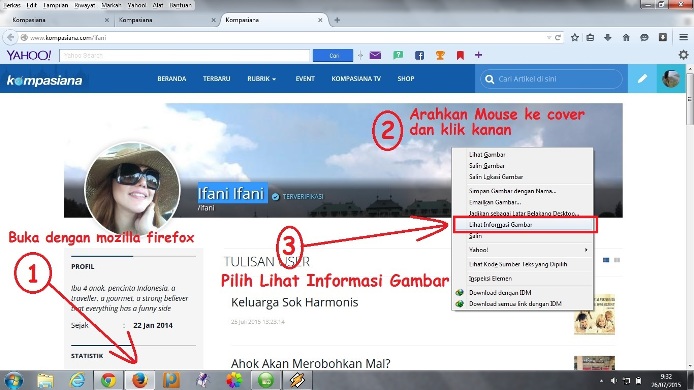The height and width of the screenshot is (390, 694).
Task: Click the volume icon in system tray
Action: [614, 381]
